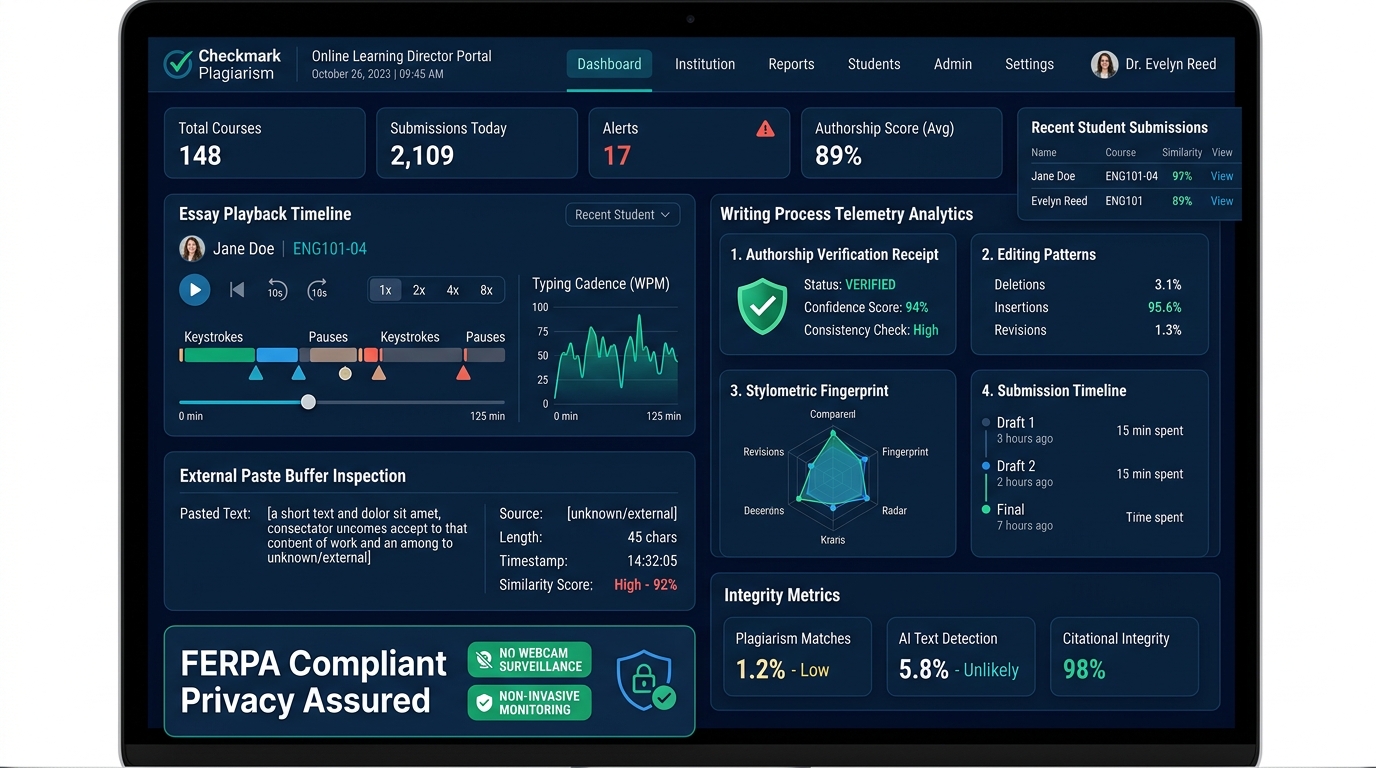The width and height of the screenshot is (1376, 768).
Task: Skip playback to the beginning
Action: click(x=237, y=290)
